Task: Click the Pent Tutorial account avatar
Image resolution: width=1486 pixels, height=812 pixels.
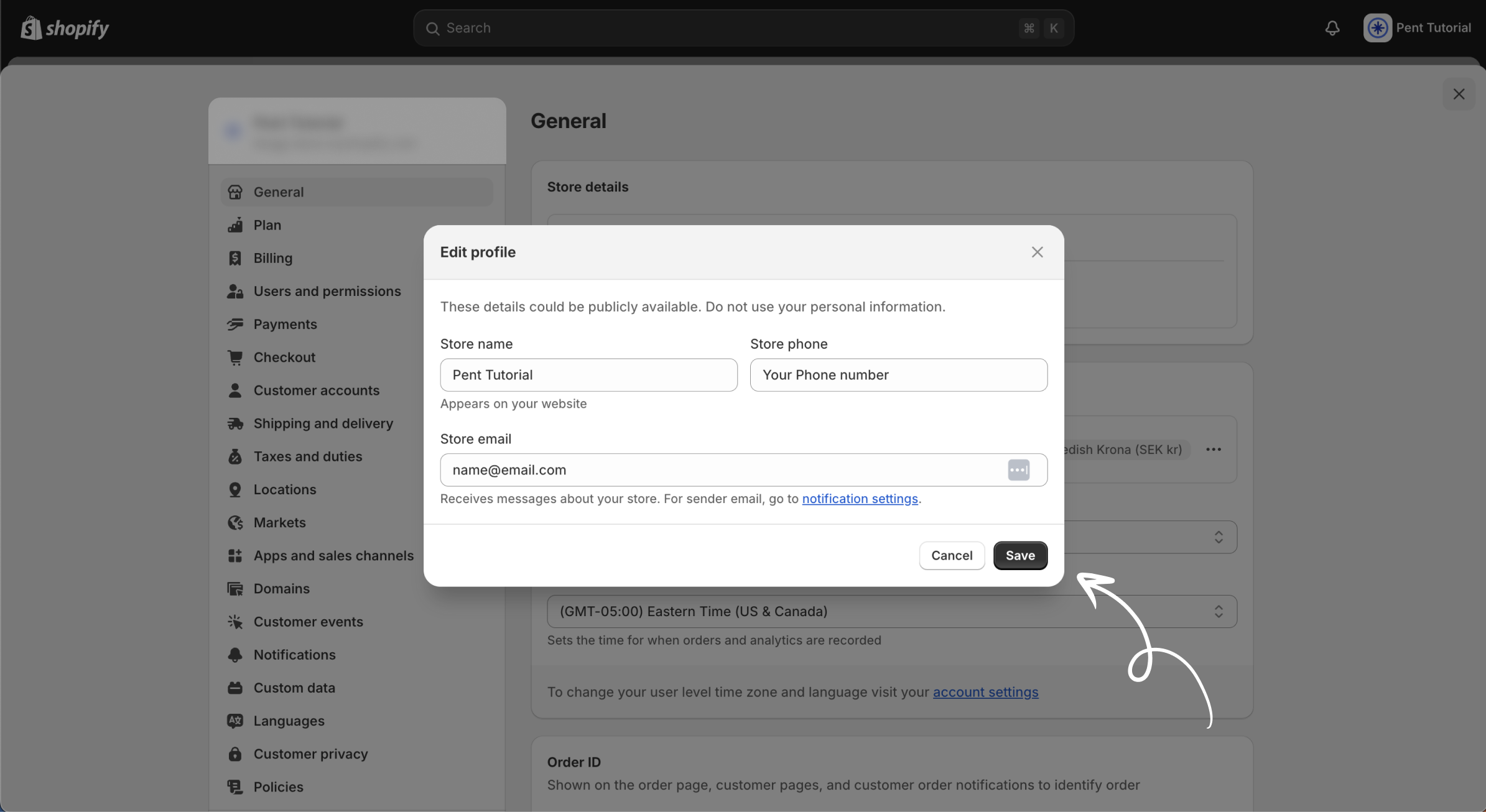Action: coord(1377,28)
